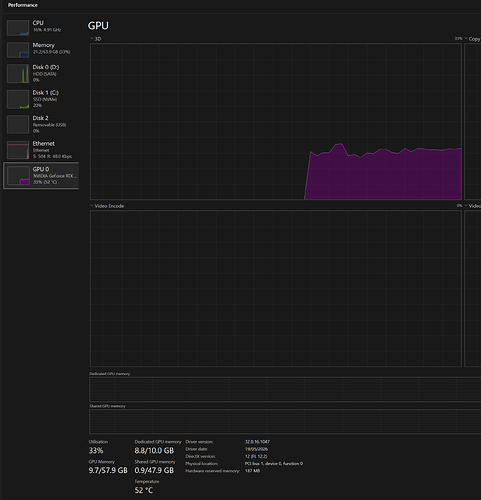Click the Shared GPU memory graph label
Screen dimensions: 481x500
point(107,406)
